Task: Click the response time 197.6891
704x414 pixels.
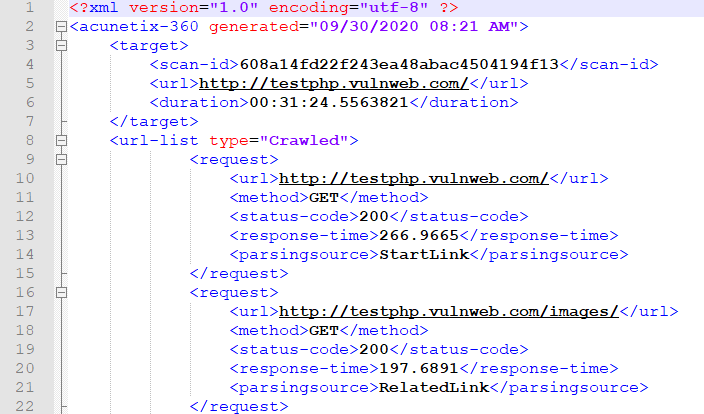Action: tap(418, 368)
